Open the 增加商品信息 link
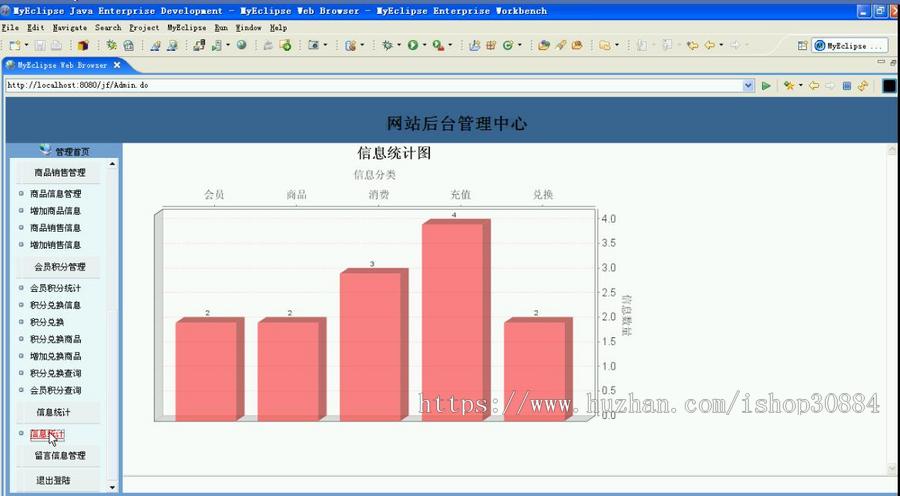This screenshot has width=900, height=496. click(56, 211)
